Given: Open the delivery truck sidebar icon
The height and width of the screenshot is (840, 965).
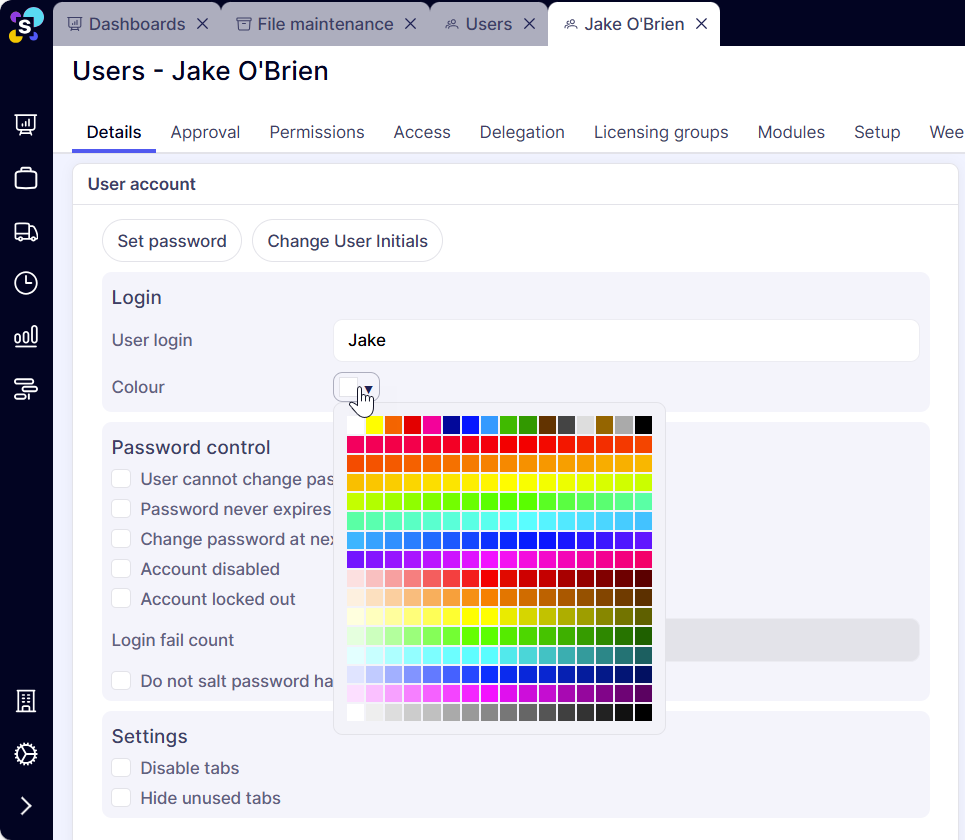Looking at the screenshot, I should [x=26, y=232].
